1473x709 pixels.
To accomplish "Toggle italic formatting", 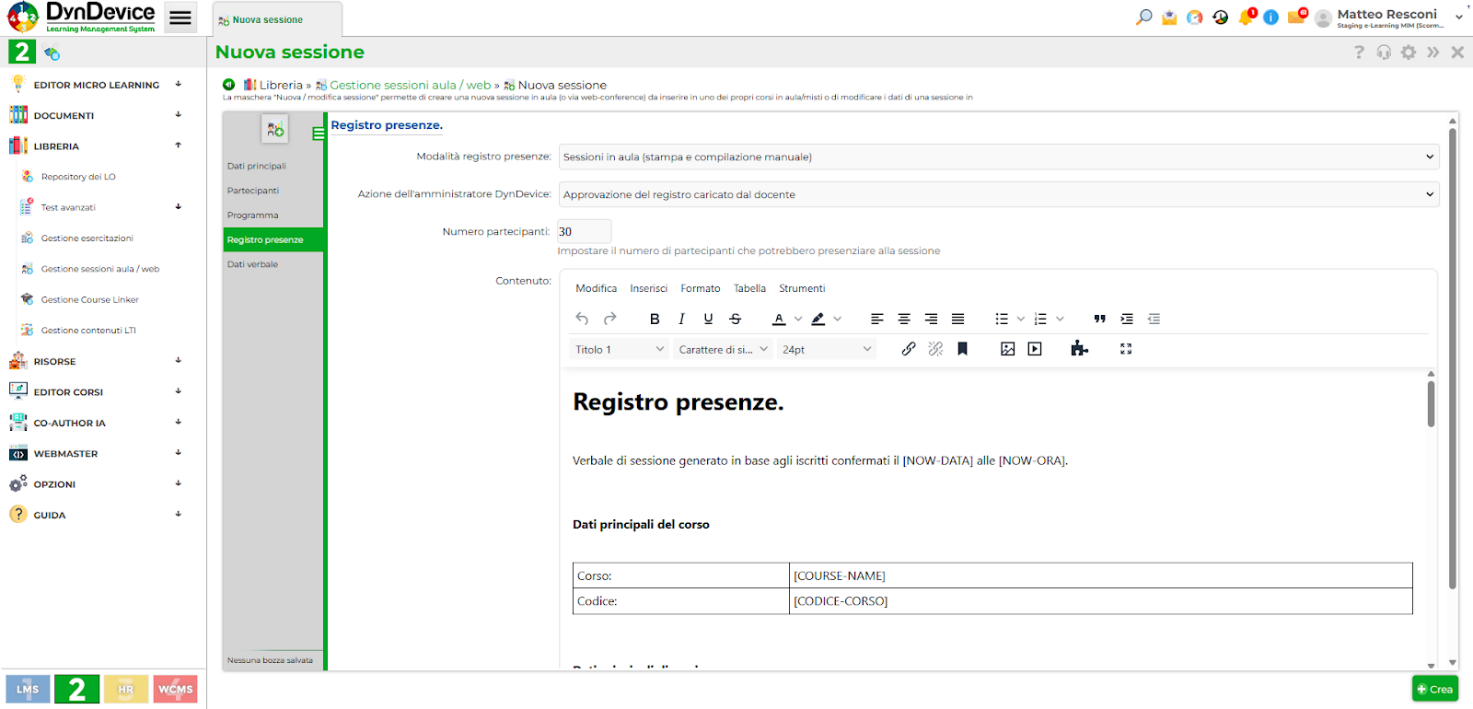I will coord(681,319).
